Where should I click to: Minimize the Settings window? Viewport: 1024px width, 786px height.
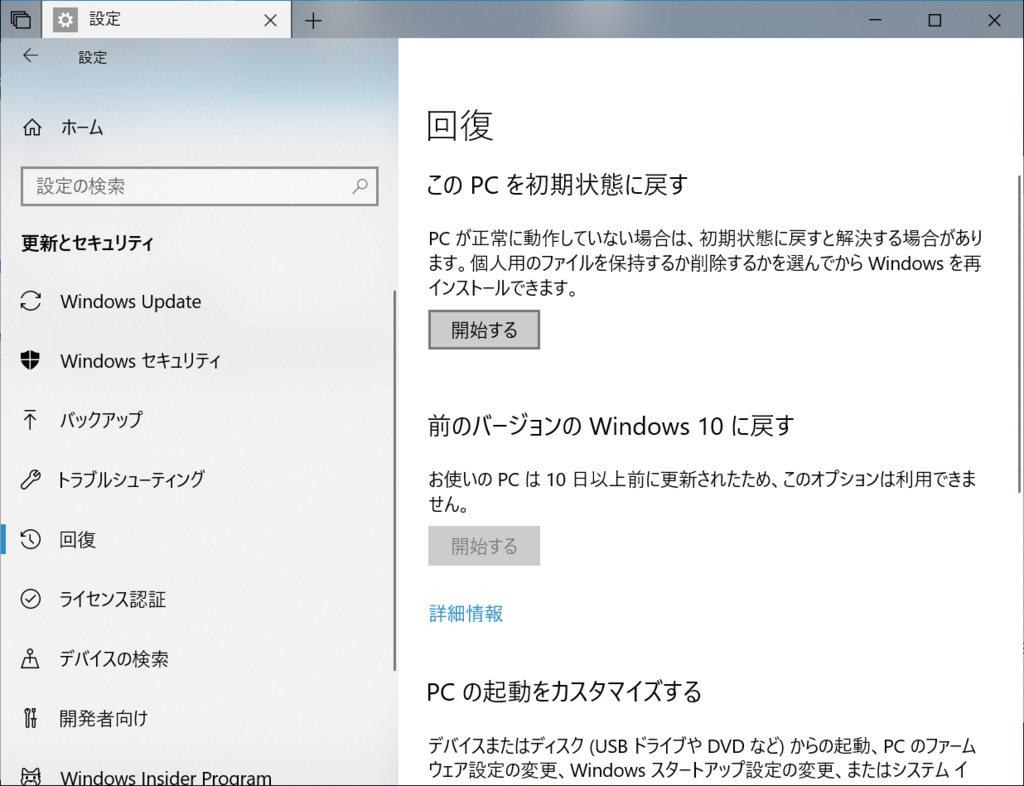click(x=875, y=20)
